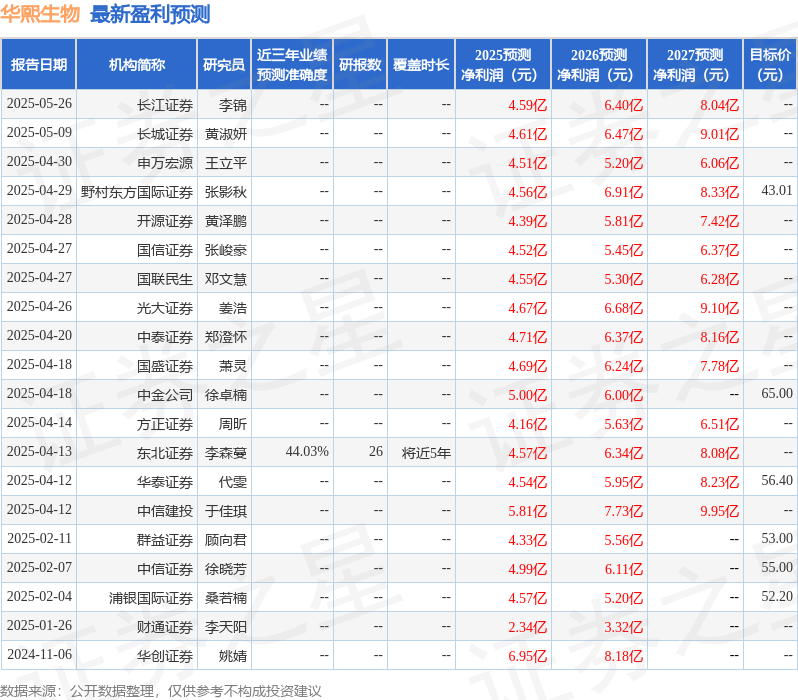Select researcher 张影秋

[225, 192]
